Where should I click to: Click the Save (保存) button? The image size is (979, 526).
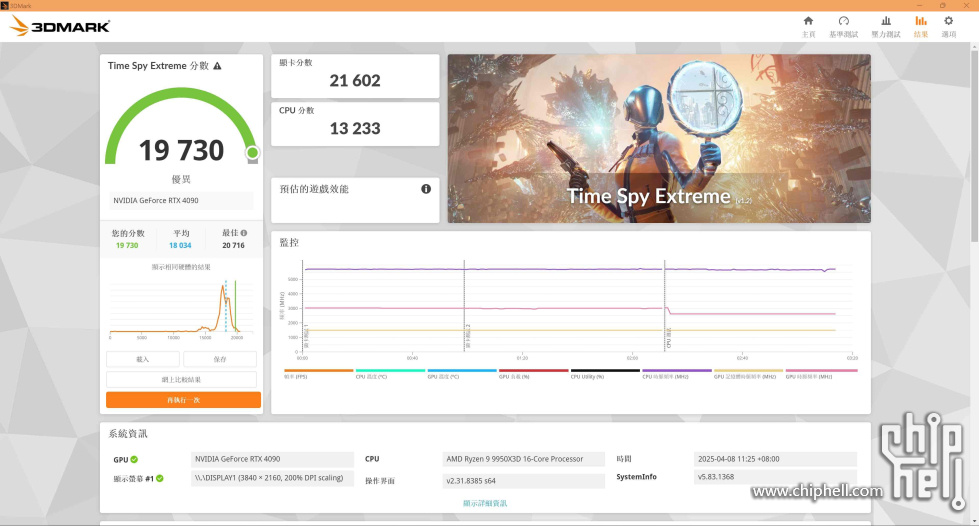220,359
